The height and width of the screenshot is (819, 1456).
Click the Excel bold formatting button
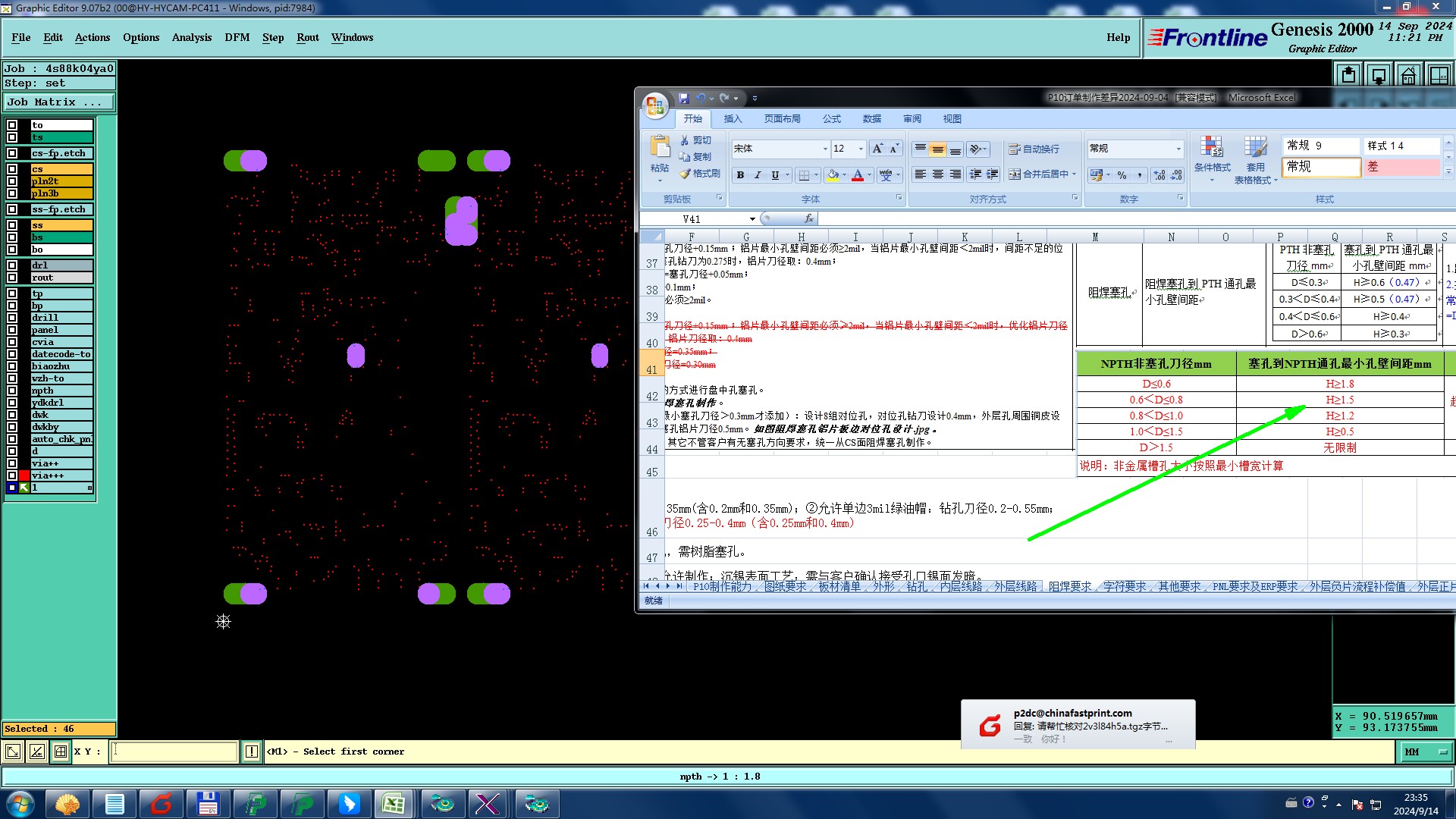(740, 175)
